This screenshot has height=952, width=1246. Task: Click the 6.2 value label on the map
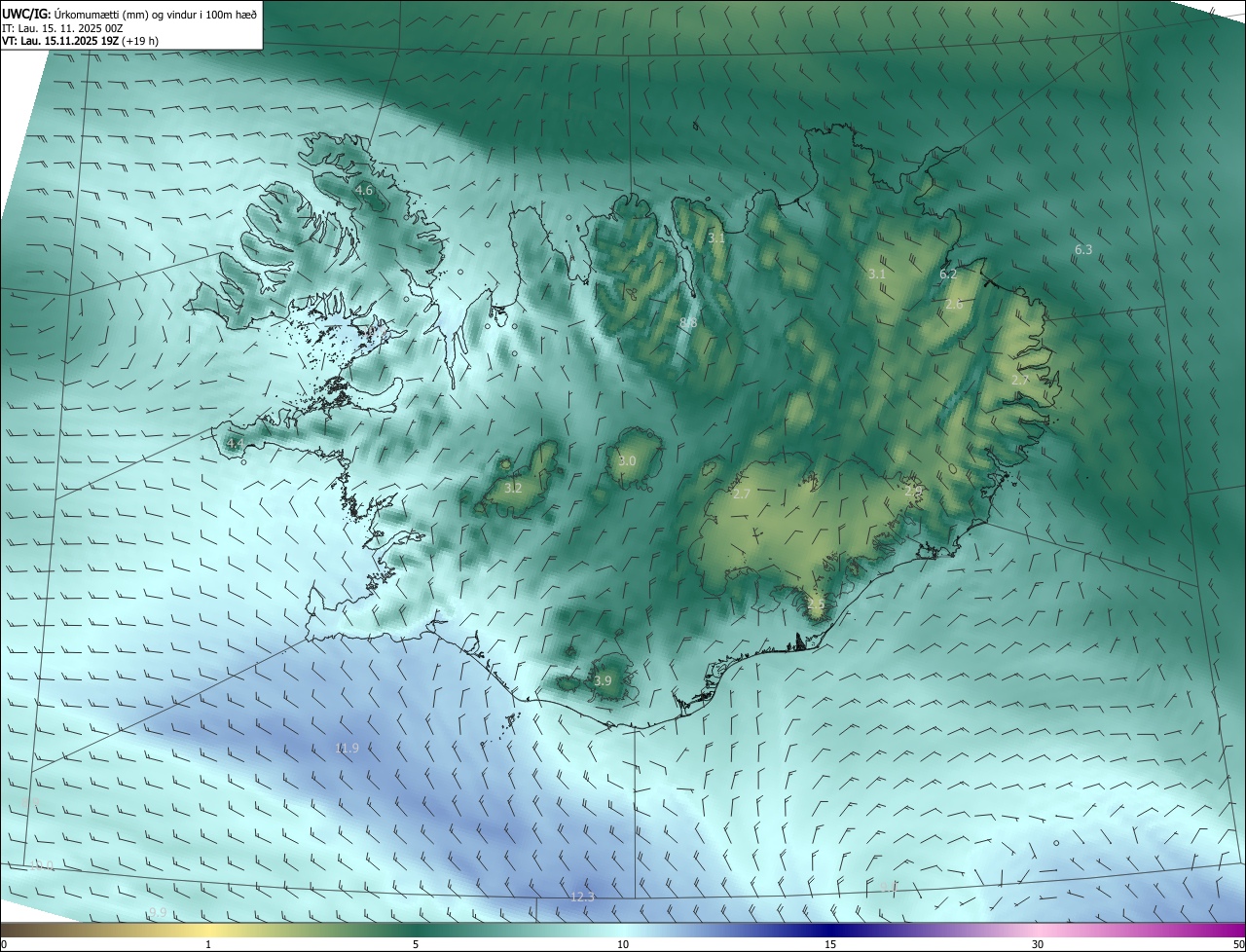[948, 275]
